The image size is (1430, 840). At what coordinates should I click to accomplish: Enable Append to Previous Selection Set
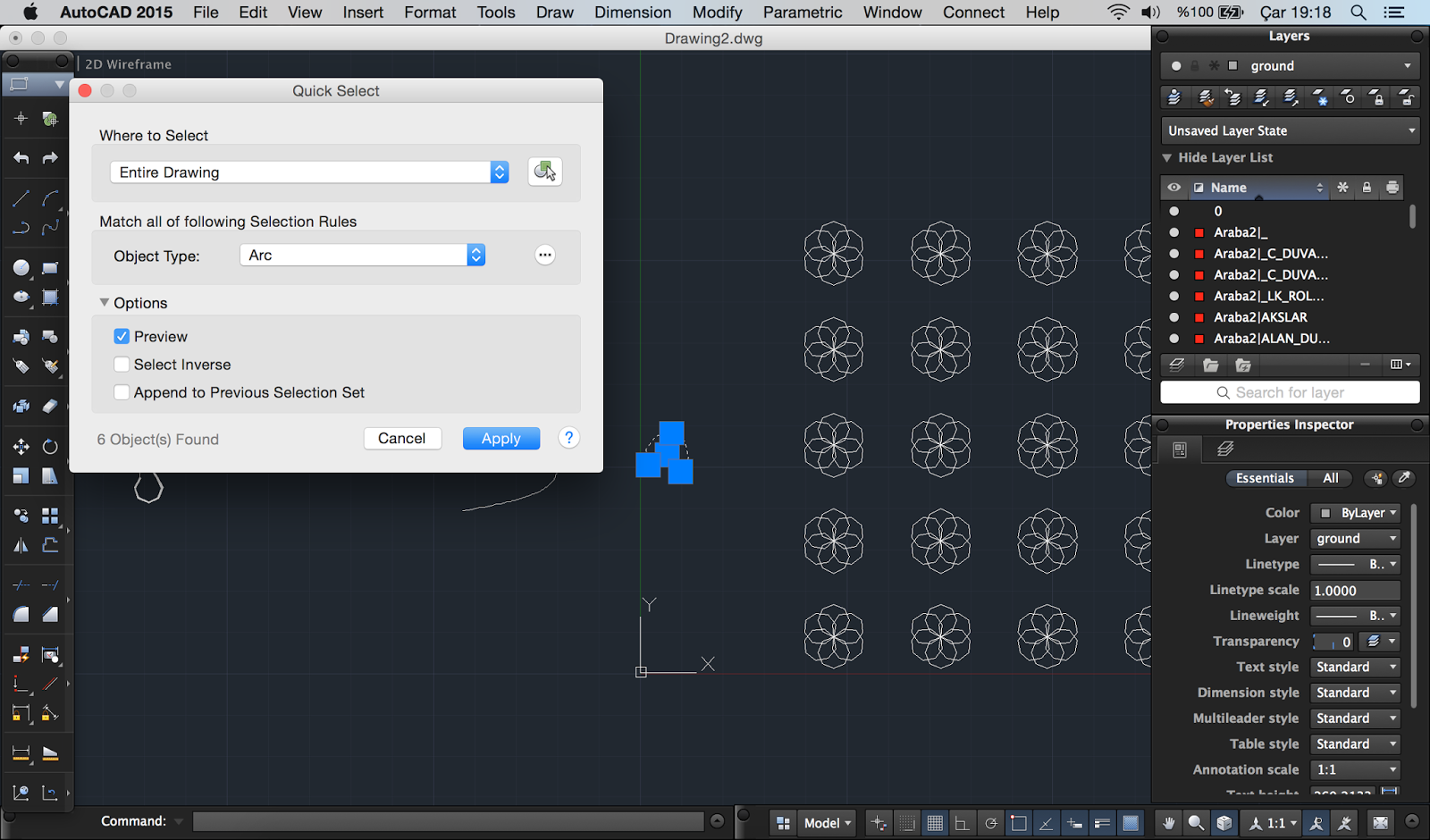122,392
